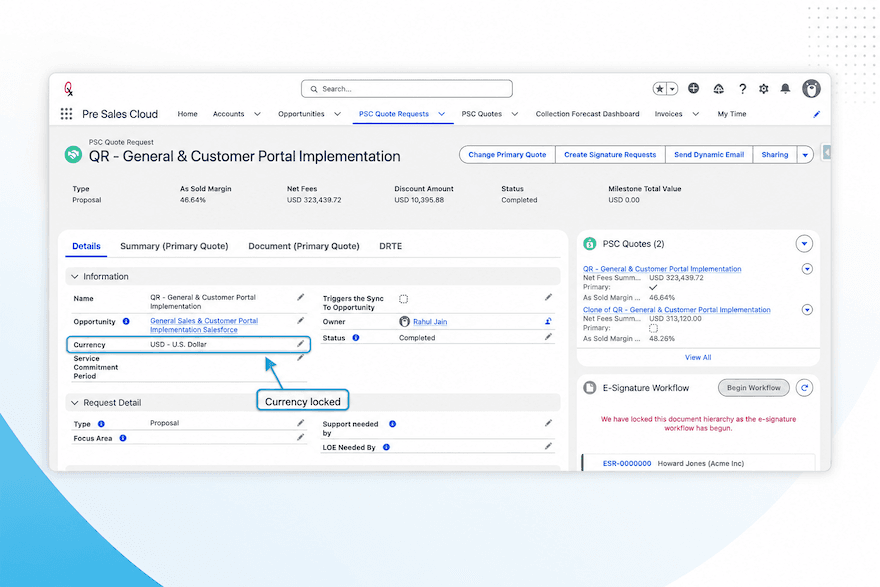The width and height of the screenshot is (880, 587).
Task: Edit the Opportunity field pencil icon
Action: pyautogui.click(x=301, y=320)
